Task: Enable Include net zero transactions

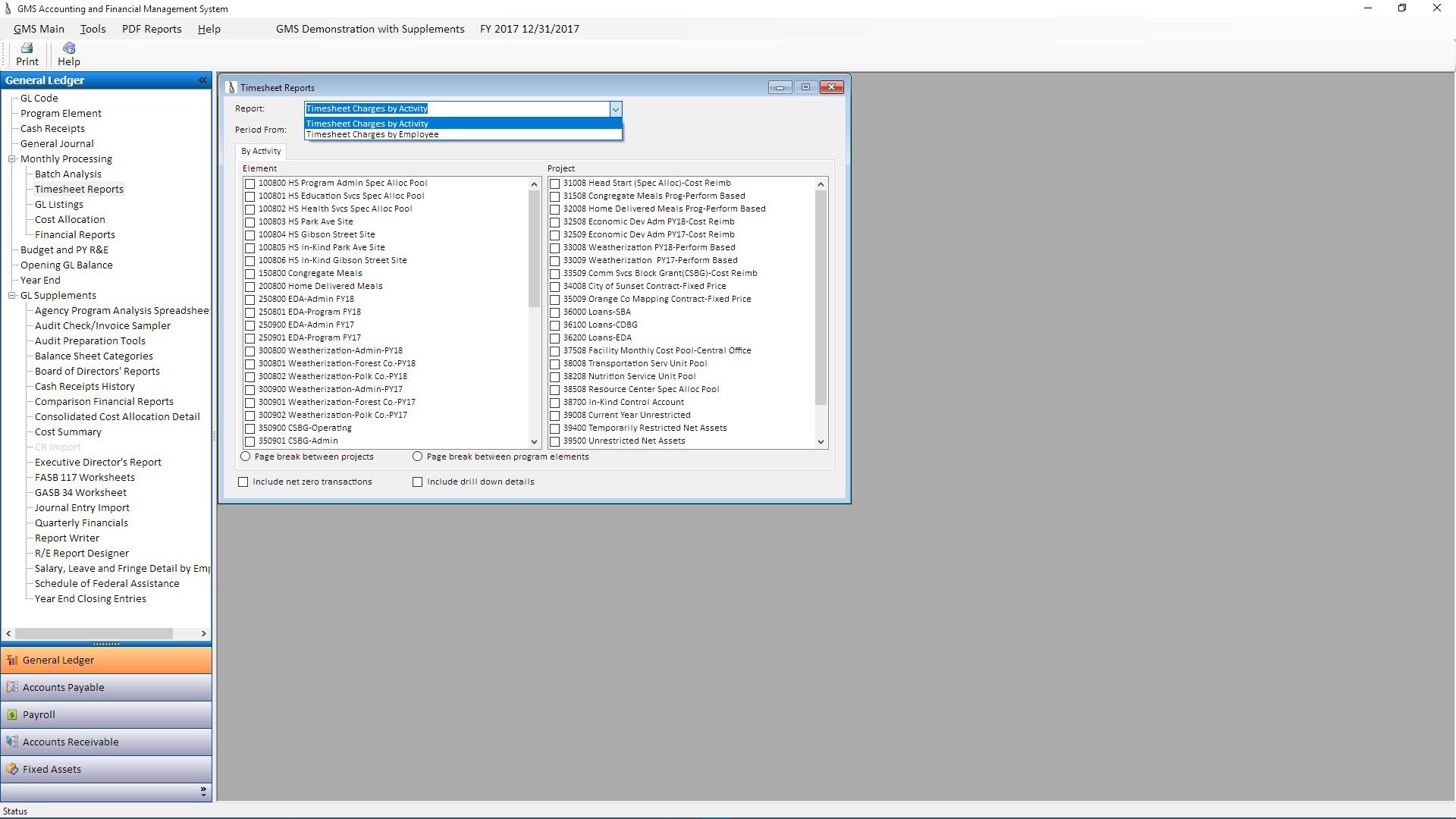Action: (x=243, y=482)
